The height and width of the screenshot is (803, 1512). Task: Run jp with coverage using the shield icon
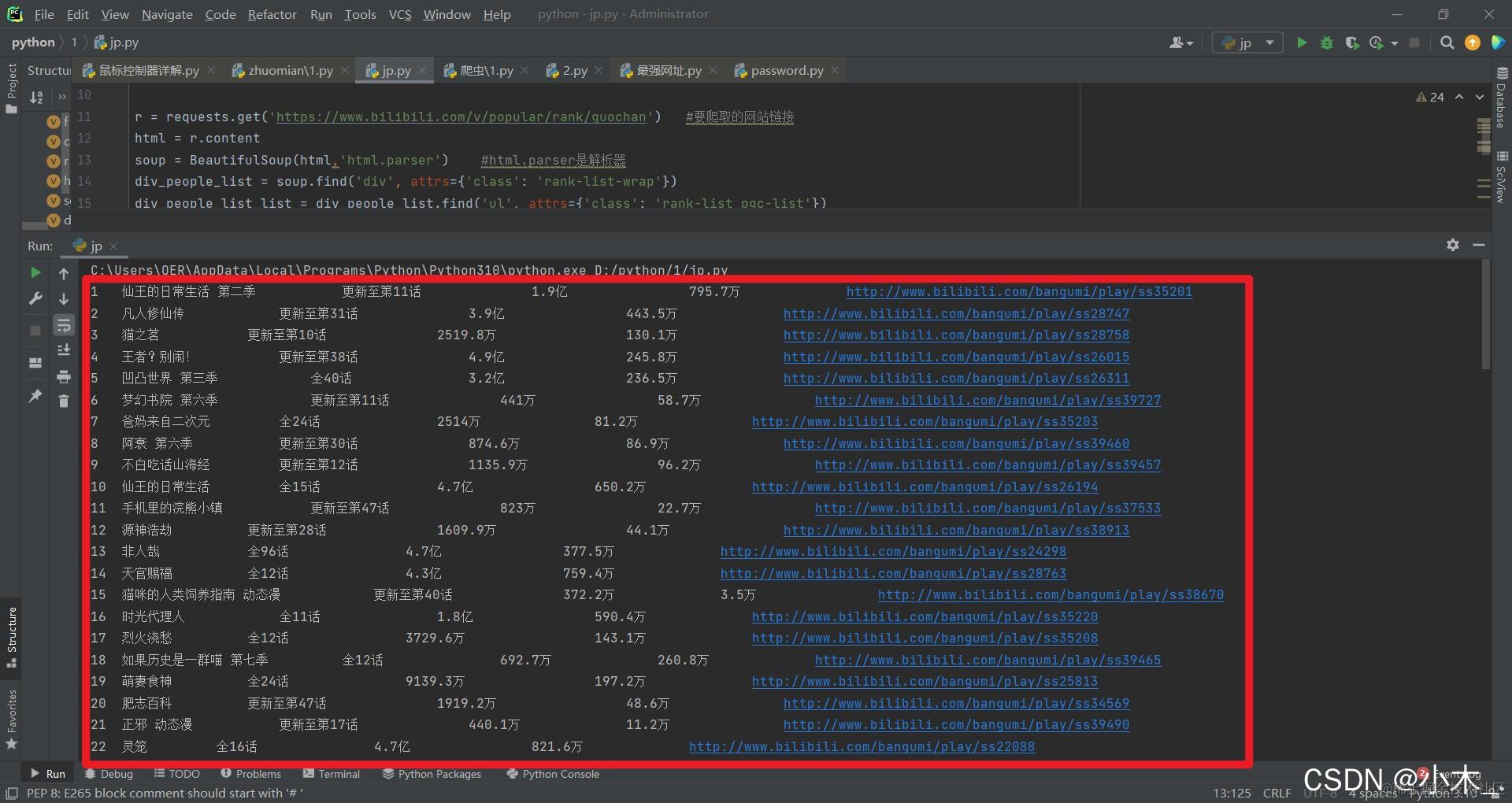tap(1352, 43)
